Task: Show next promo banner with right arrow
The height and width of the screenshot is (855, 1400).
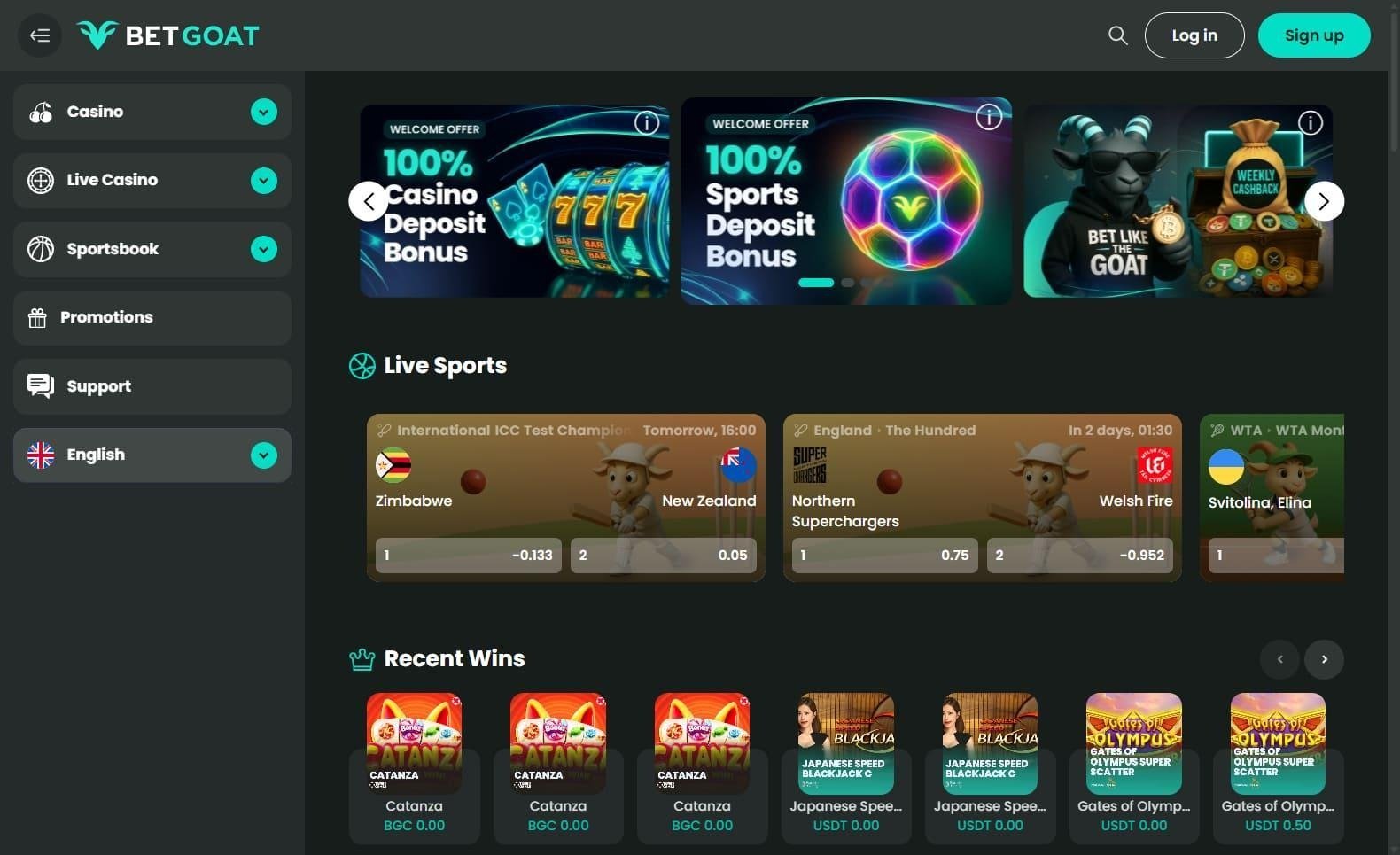Action: pos(1324,201)
